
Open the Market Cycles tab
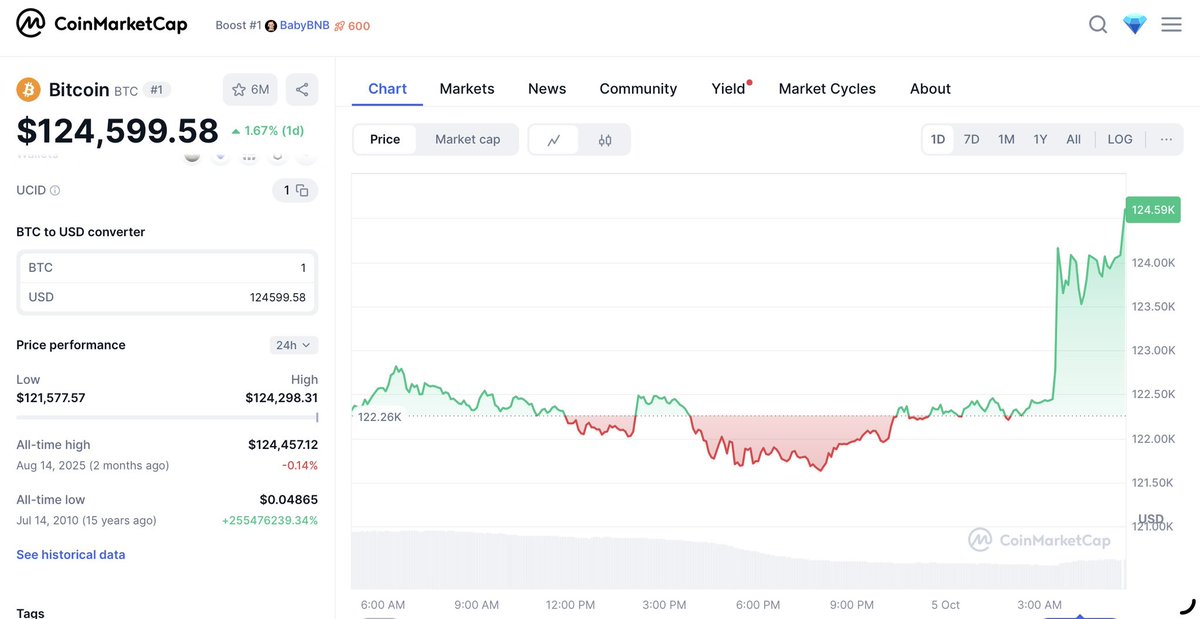(827, 89)
